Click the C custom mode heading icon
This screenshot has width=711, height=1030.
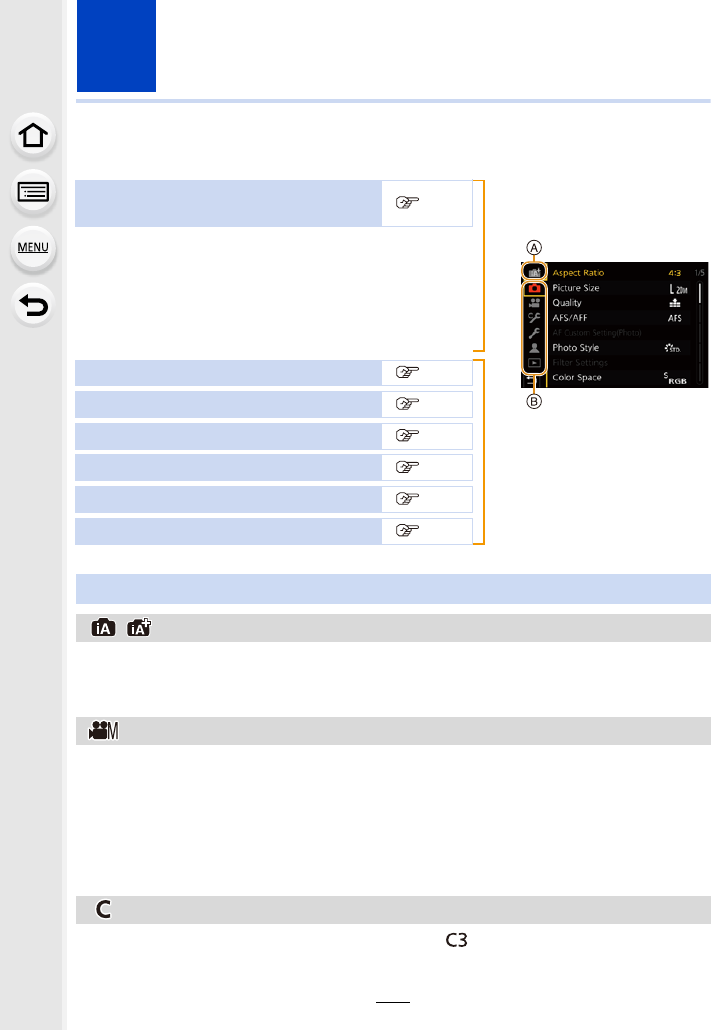click(x=103, y=909)
